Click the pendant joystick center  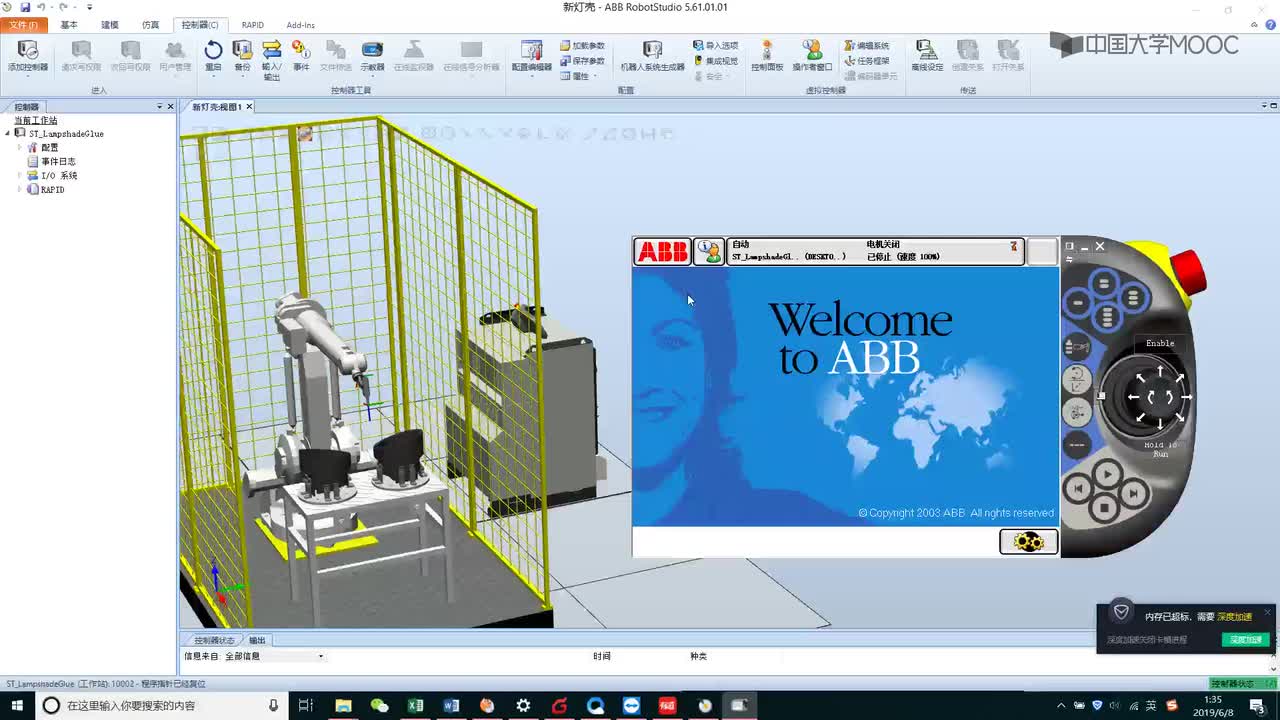[1160, 397]
